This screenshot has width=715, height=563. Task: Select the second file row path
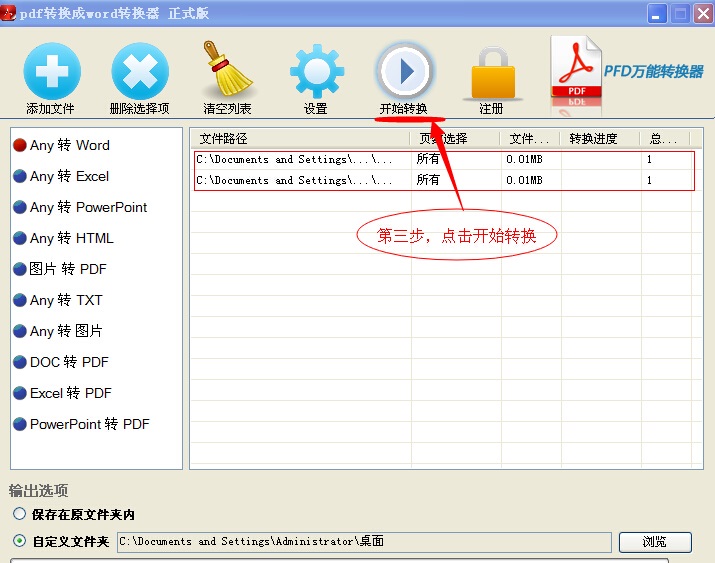[294, 180]
